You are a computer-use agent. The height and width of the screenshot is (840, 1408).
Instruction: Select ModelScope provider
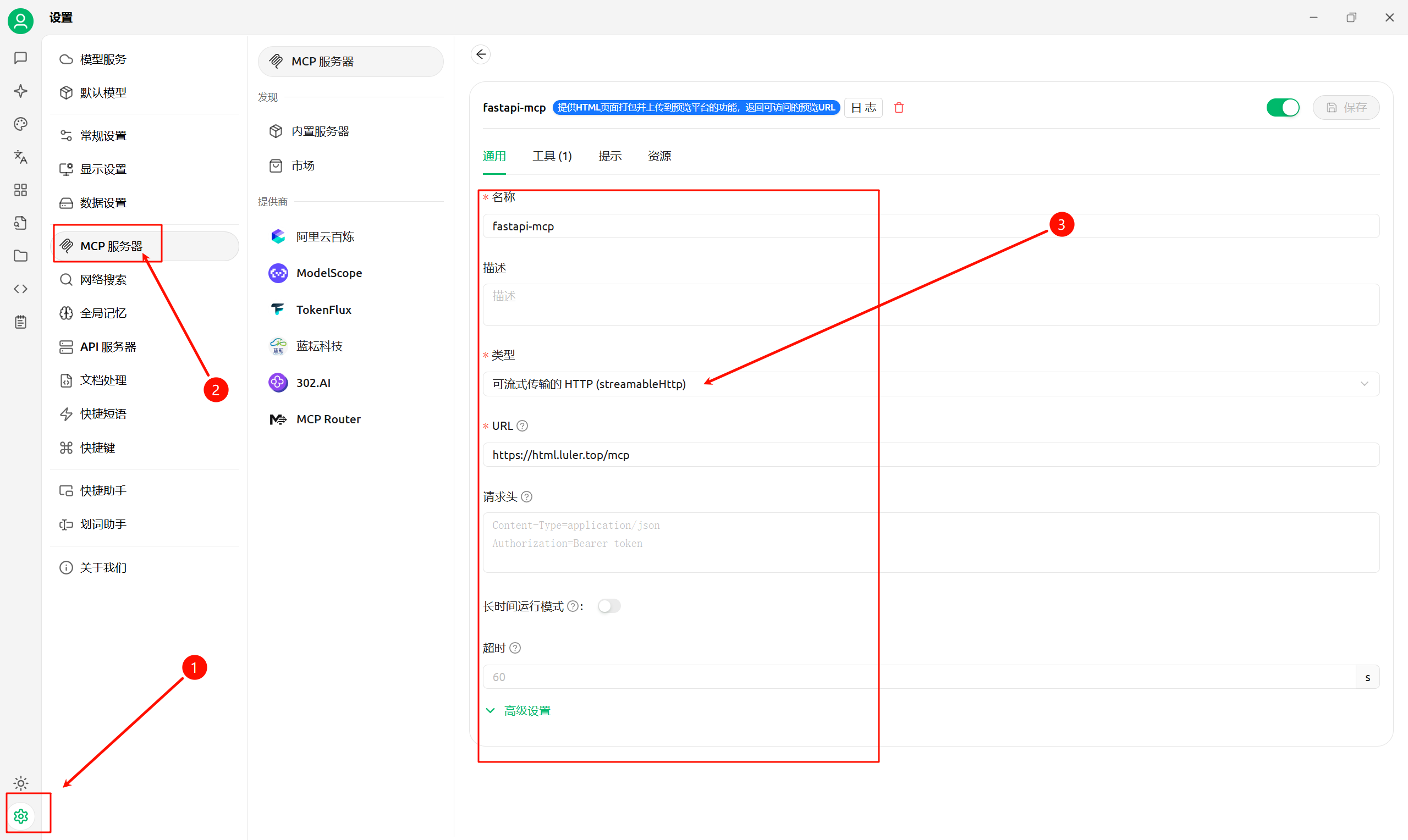[328, 273]
